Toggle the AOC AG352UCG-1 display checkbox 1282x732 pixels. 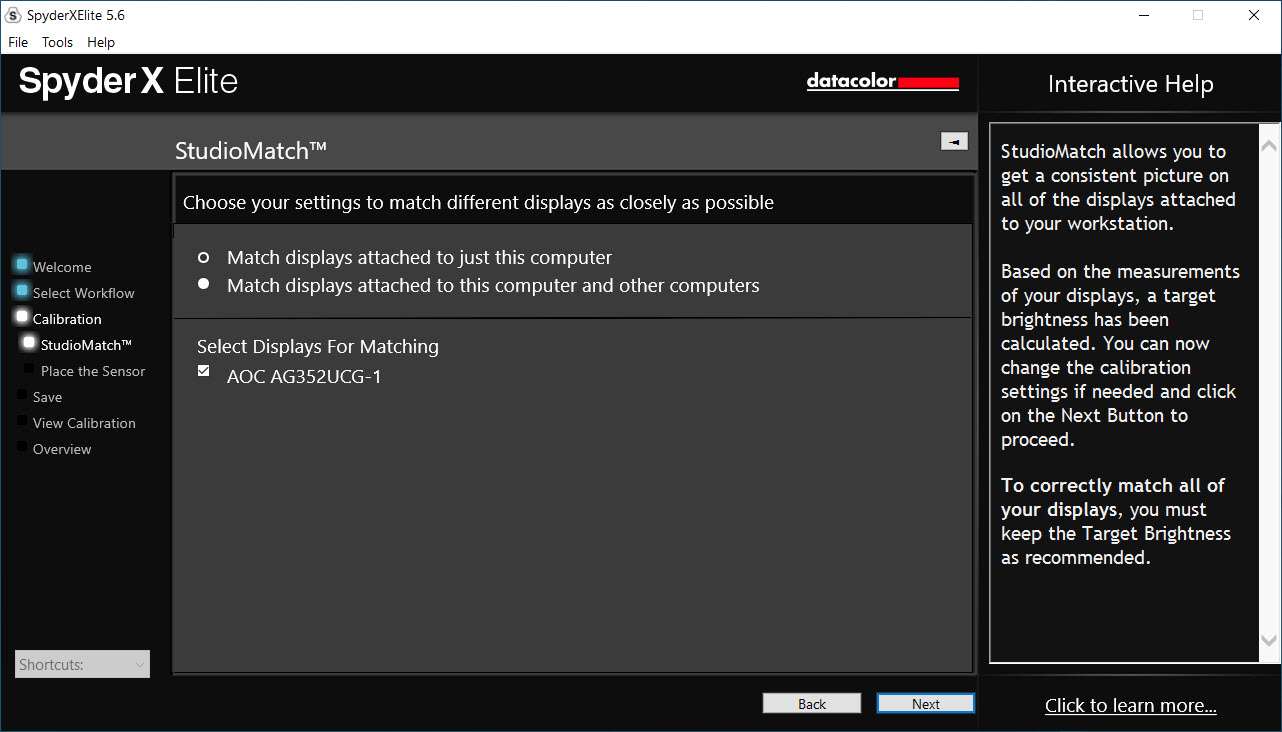(204, 371)
